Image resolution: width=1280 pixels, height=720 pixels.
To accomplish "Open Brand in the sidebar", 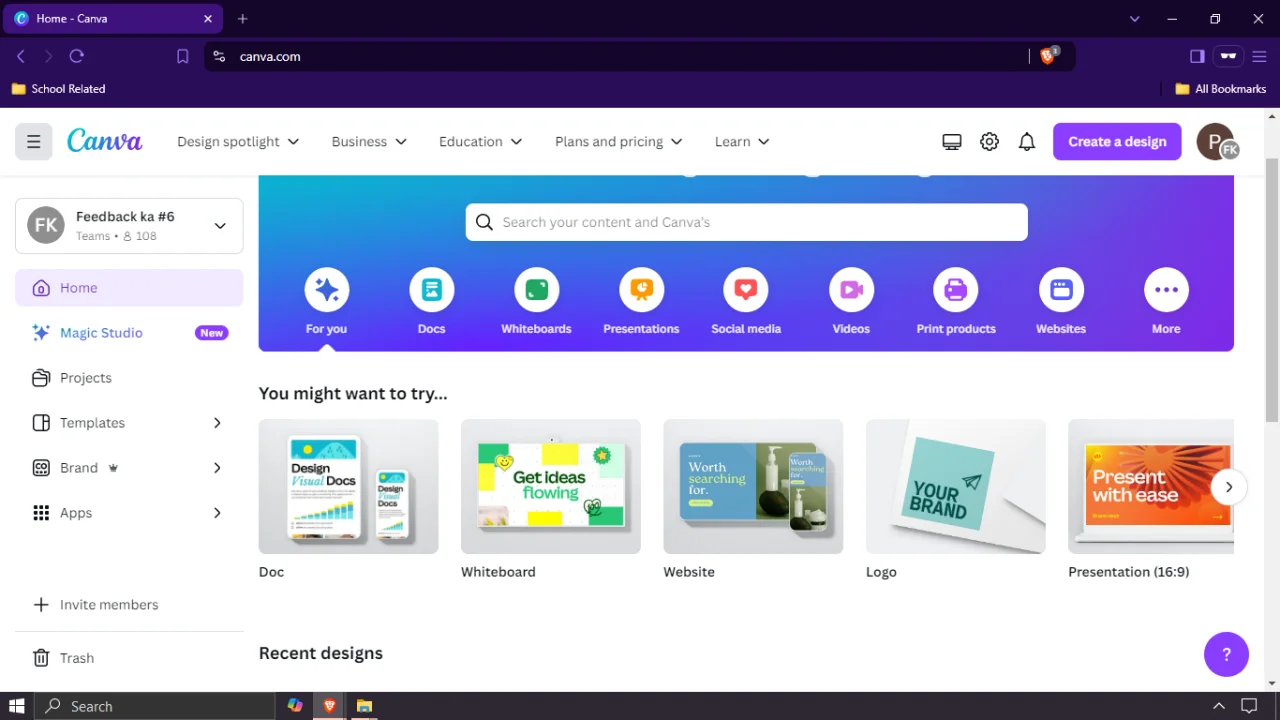I will [x=129, y=468].
